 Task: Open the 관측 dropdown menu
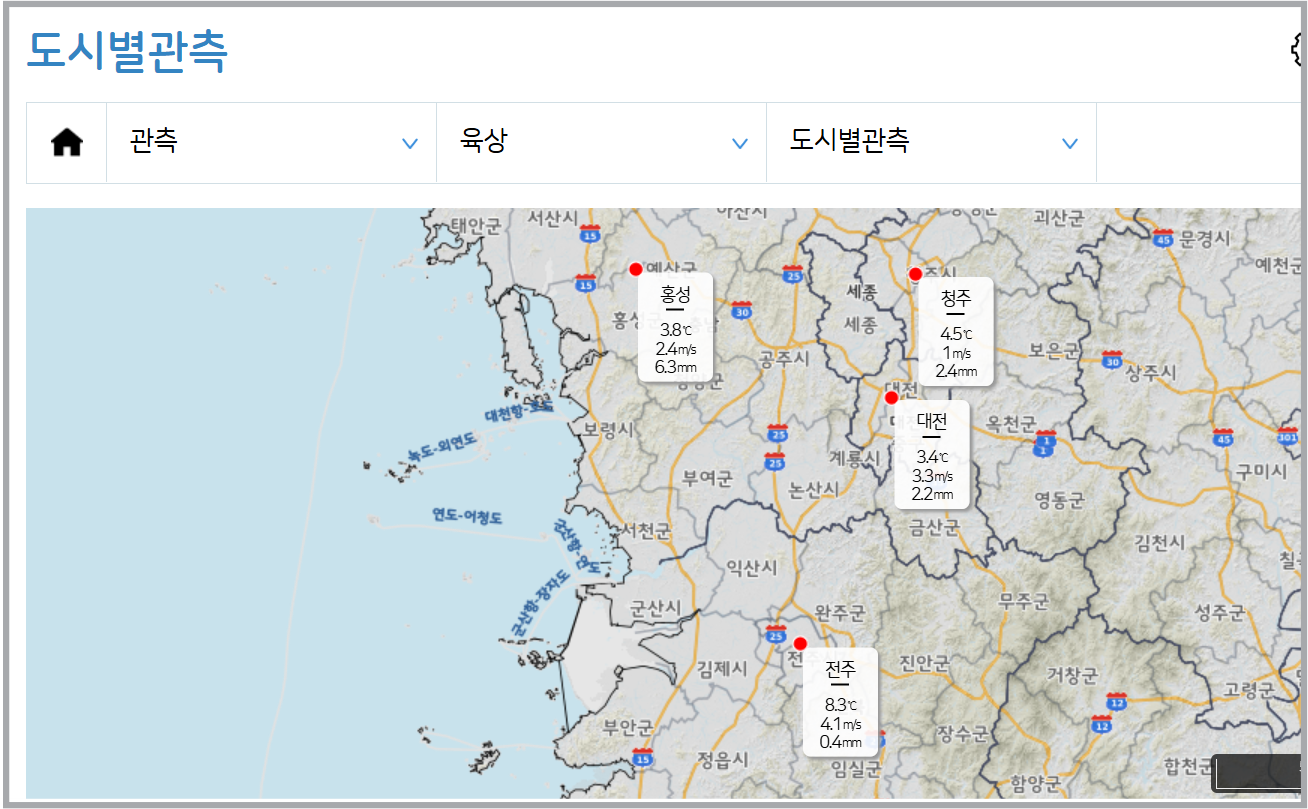click(x=271, y=142)
